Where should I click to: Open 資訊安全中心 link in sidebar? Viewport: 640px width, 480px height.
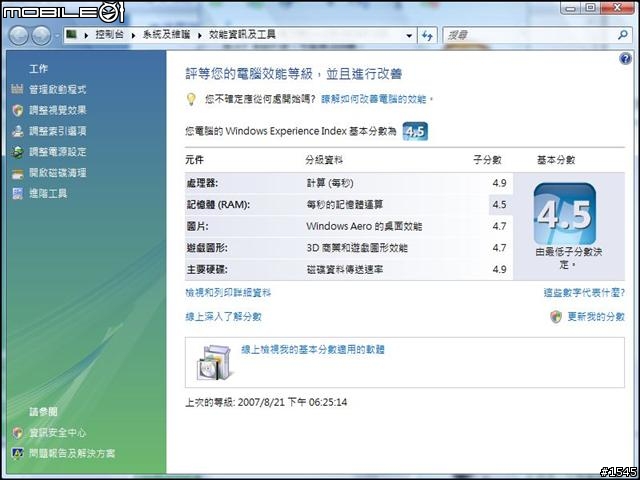coord(58,433)
